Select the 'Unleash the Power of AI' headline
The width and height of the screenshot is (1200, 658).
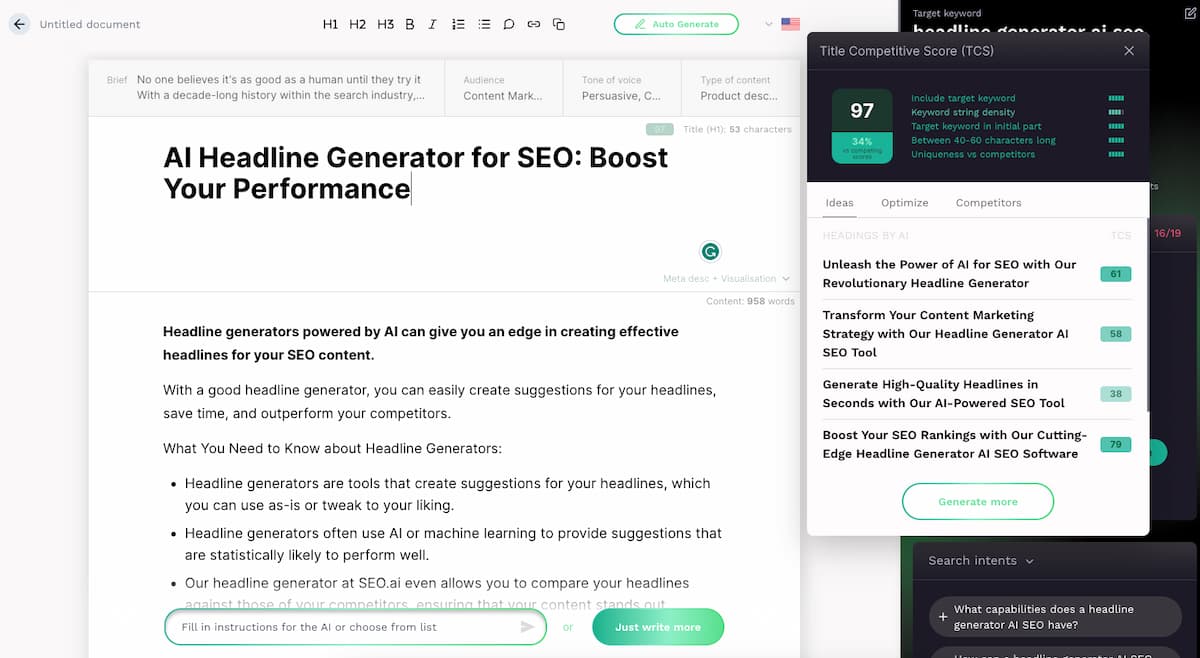pyautogui.click(x=950, y=274)
